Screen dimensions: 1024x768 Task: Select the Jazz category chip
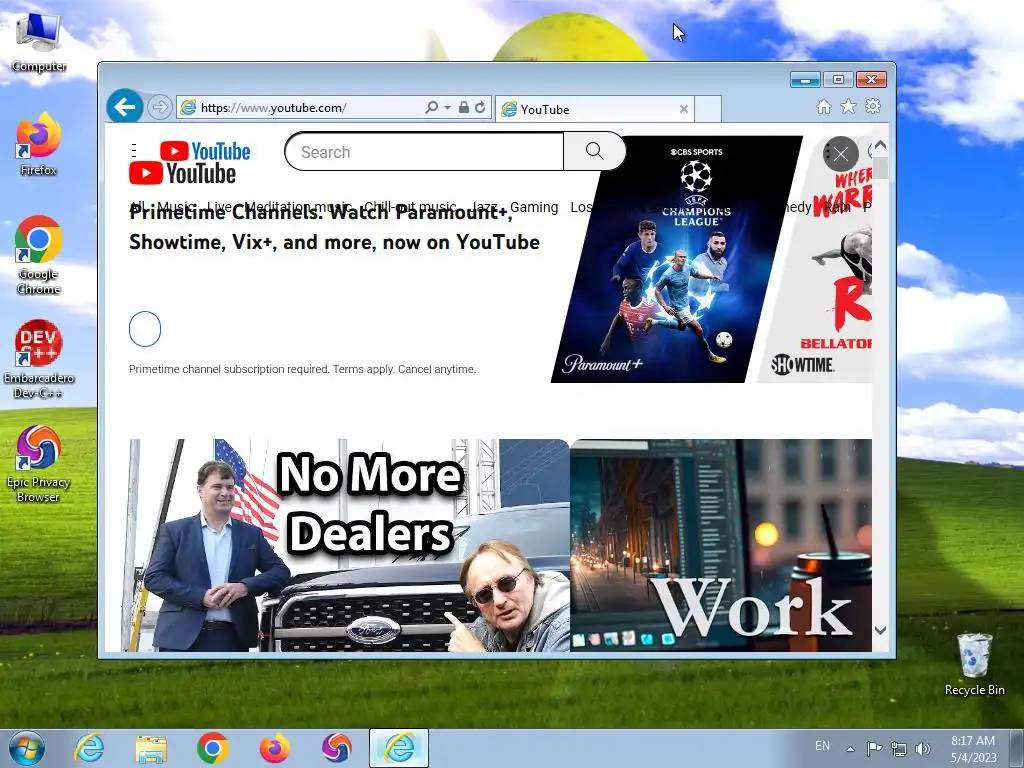(x=485, y=207)
